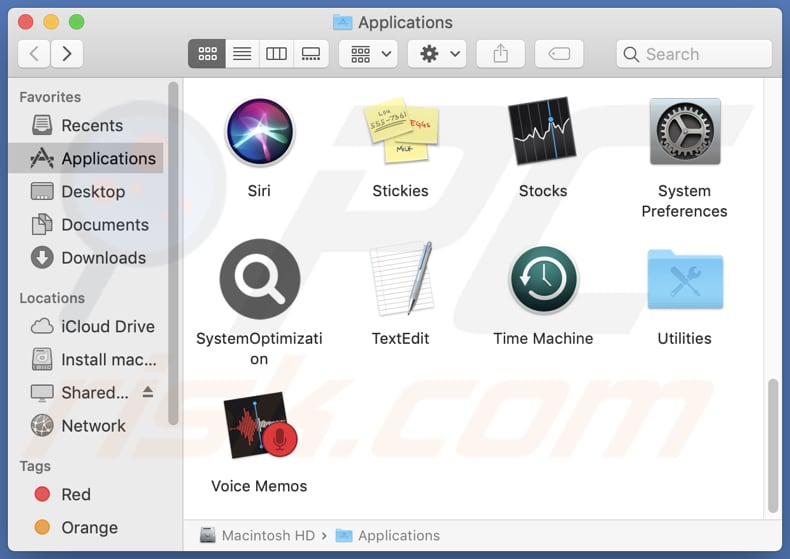
Task: Click the Tags section header
Action: click(35, 466)
